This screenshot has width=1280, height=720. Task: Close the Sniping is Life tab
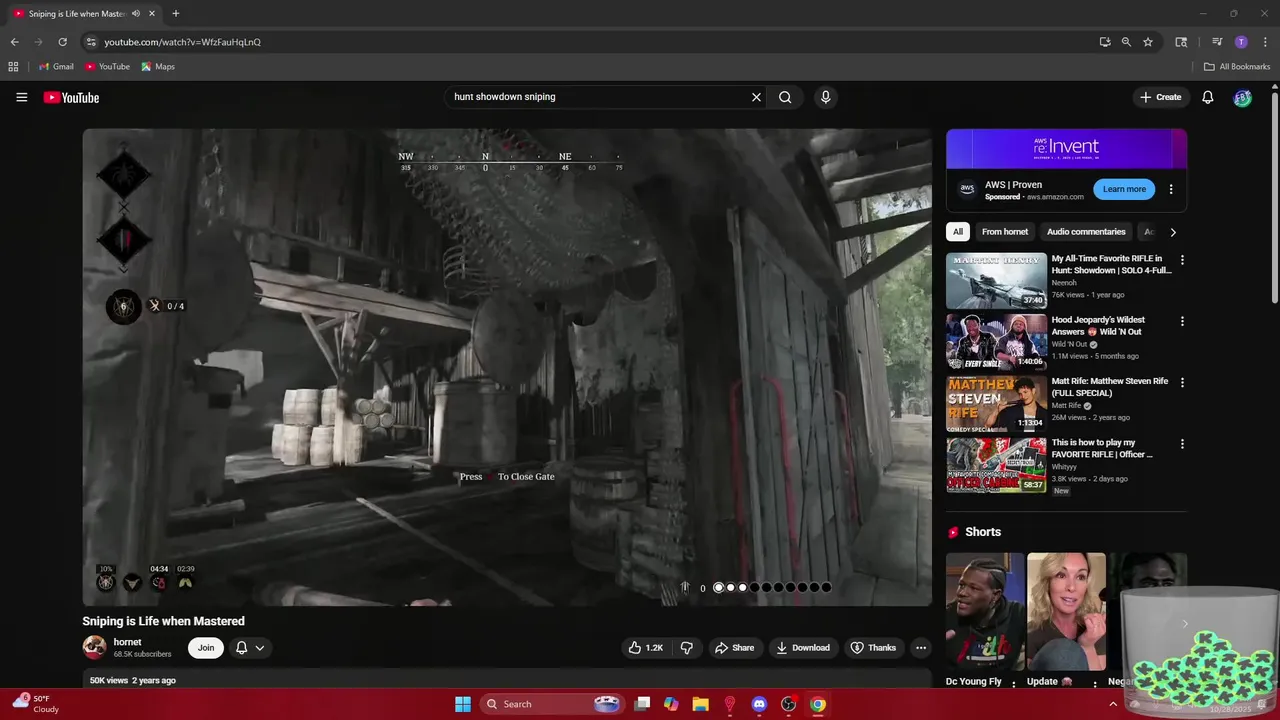click(152, 14)
